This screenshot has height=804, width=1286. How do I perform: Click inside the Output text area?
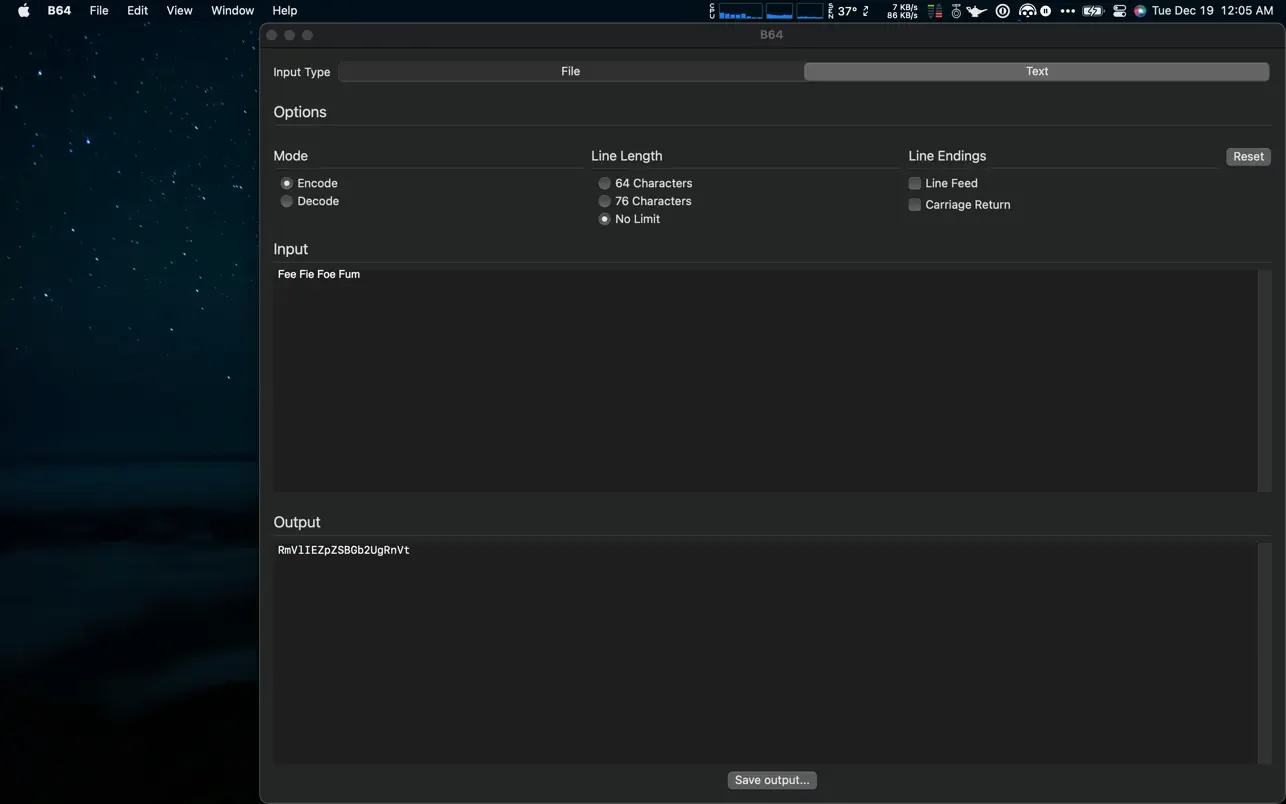765,653
